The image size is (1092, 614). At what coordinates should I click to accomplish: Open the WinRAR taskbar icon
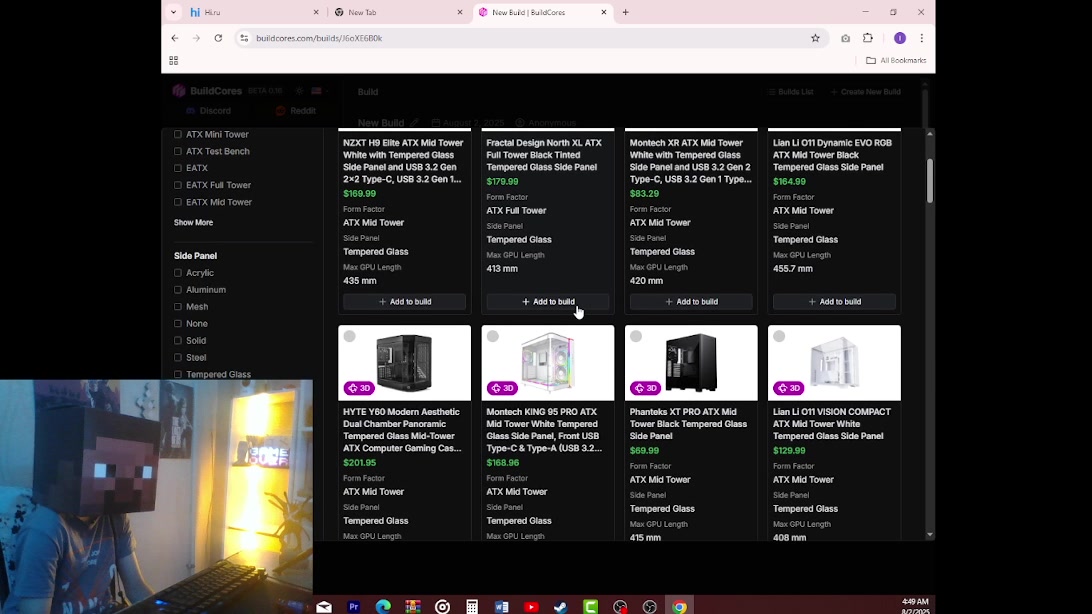tap(413, 607)
